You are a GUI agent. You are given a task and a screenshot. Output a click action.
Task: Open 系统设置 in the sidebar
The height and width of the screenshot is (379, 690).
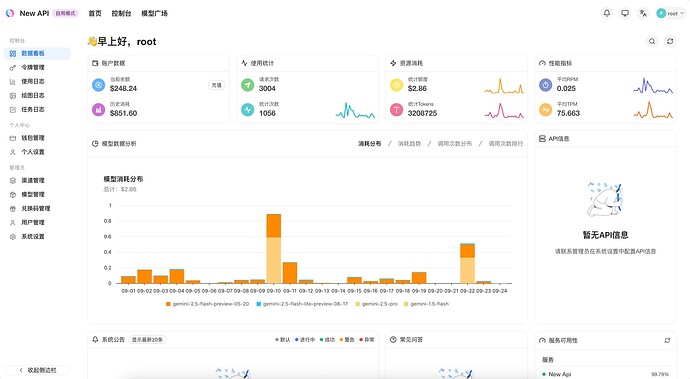coord(37,237)
